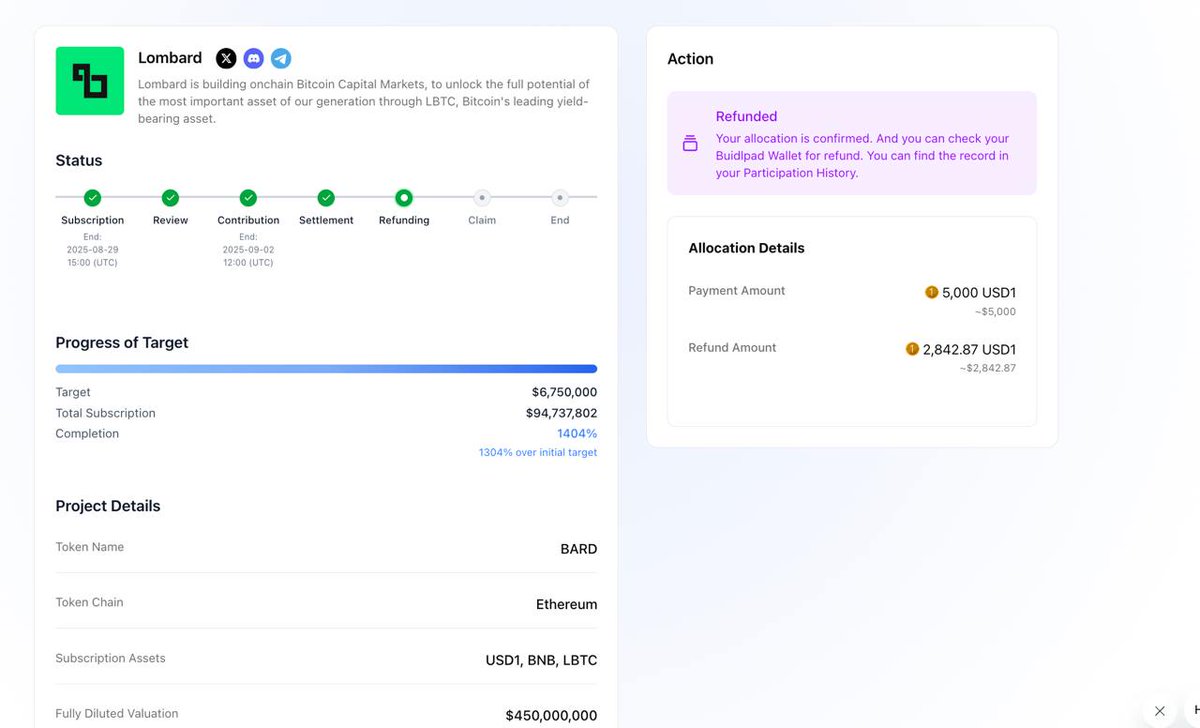The image size is (1200, 728).
Task: Click the active Refunding step marker
Action: tap(404, 198)
